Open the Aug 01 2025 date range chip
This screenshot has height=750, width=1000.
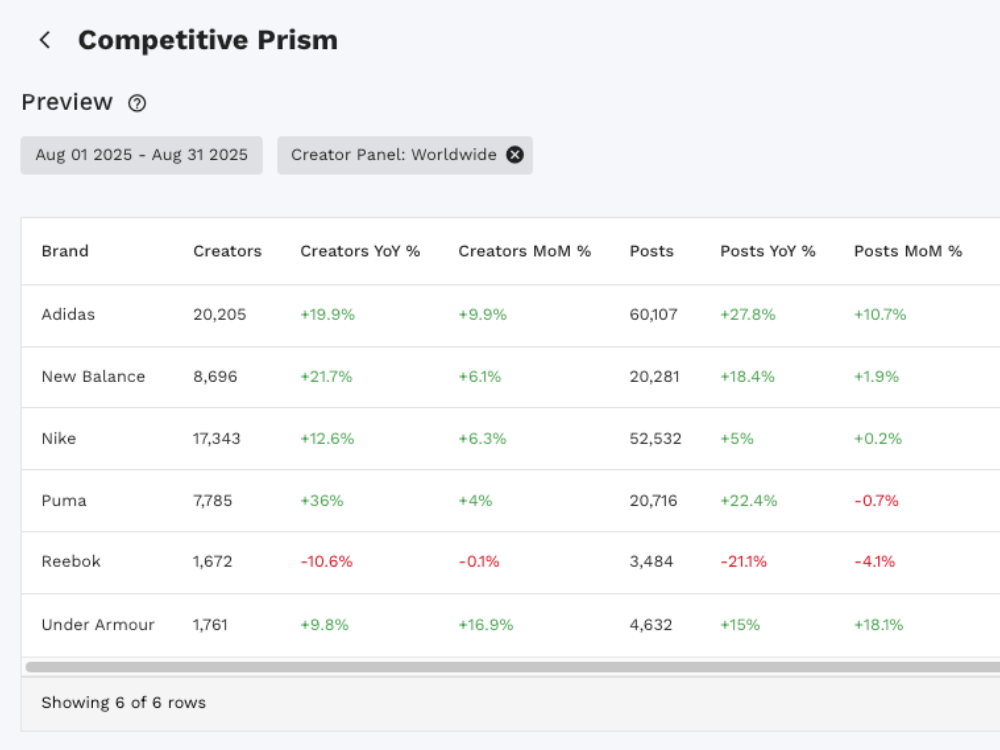(x=141, y=155)
